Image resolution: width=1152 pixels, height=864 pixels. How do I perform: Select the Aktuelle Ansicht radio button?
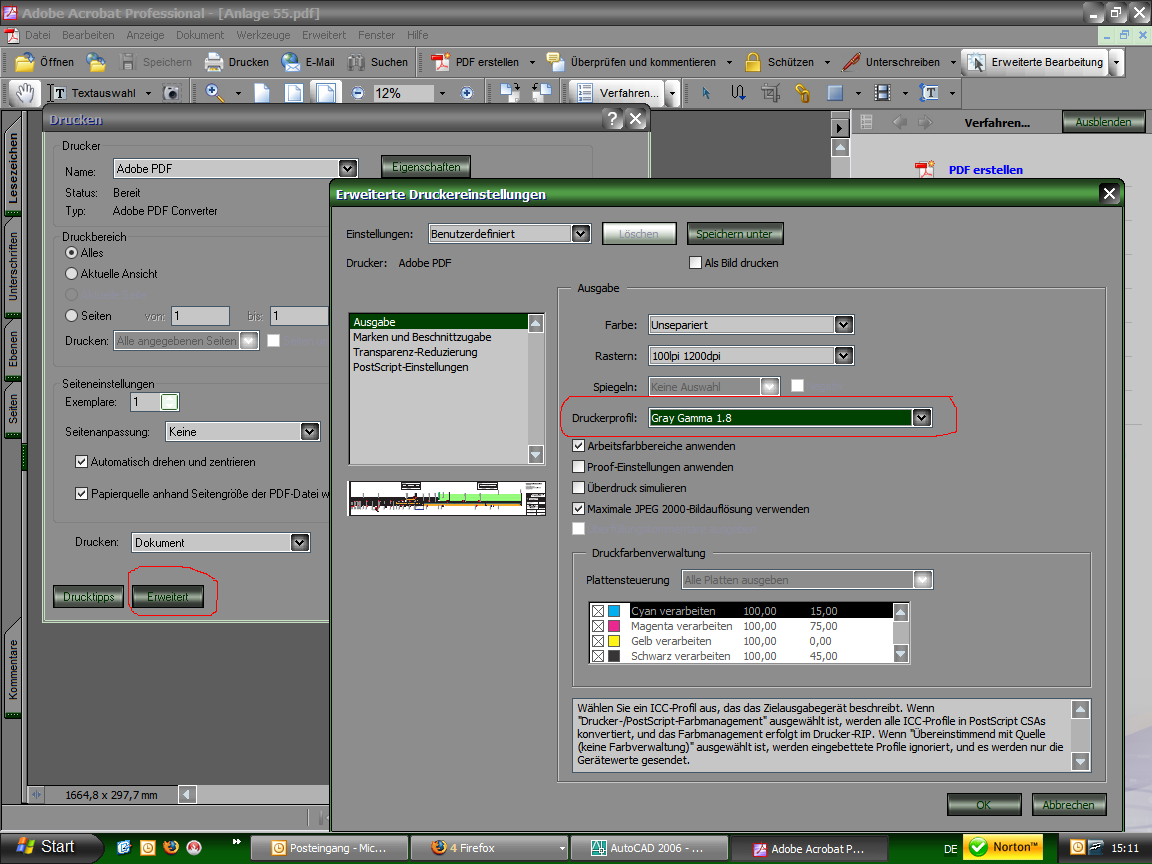(71, 274)
